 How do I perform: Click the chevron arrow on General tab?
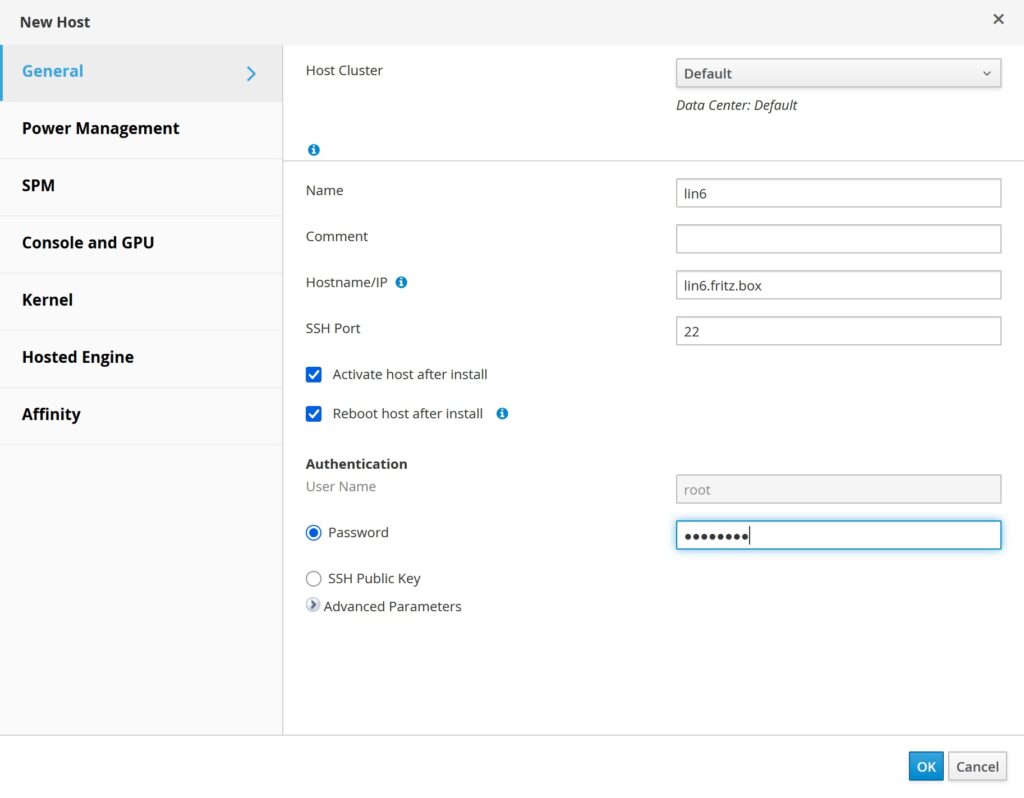tap(251, 73)
